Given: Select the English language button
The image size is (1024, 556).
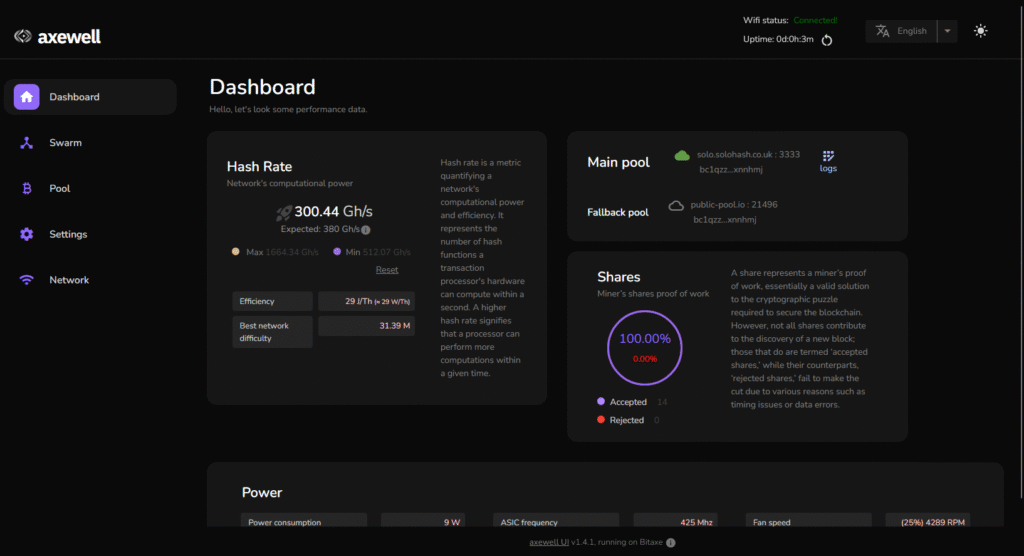Looking at the screenshot, I should click(901, 31).
